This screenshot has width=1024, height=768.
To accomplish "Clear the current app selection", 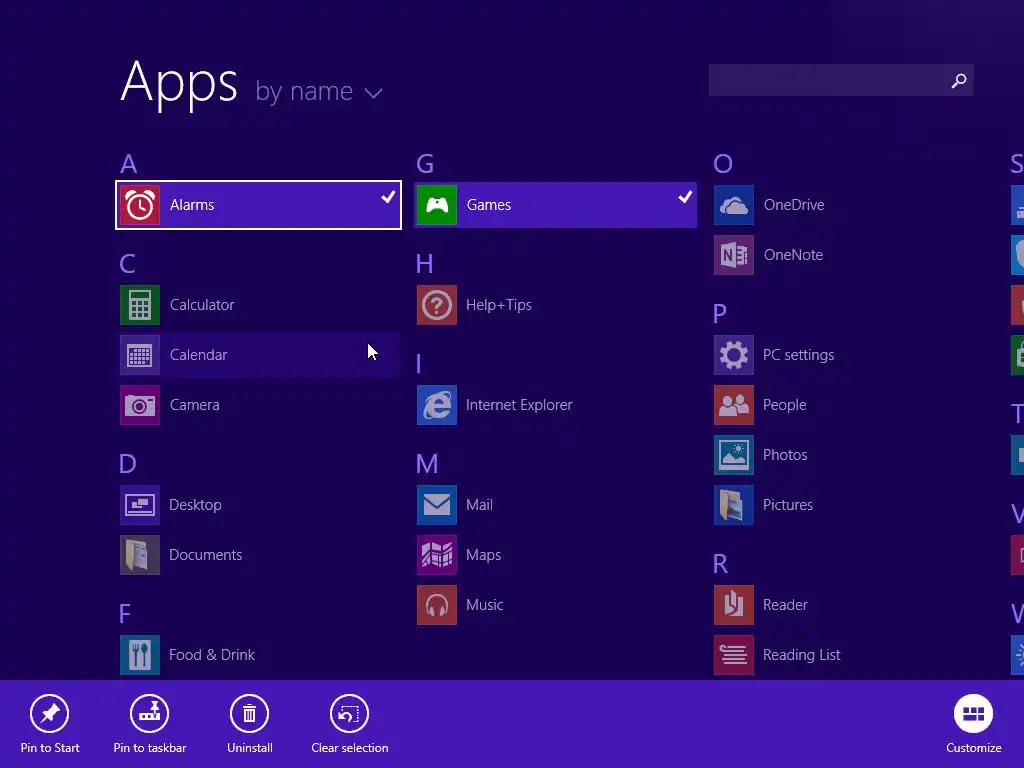I will tap(349, 724).
